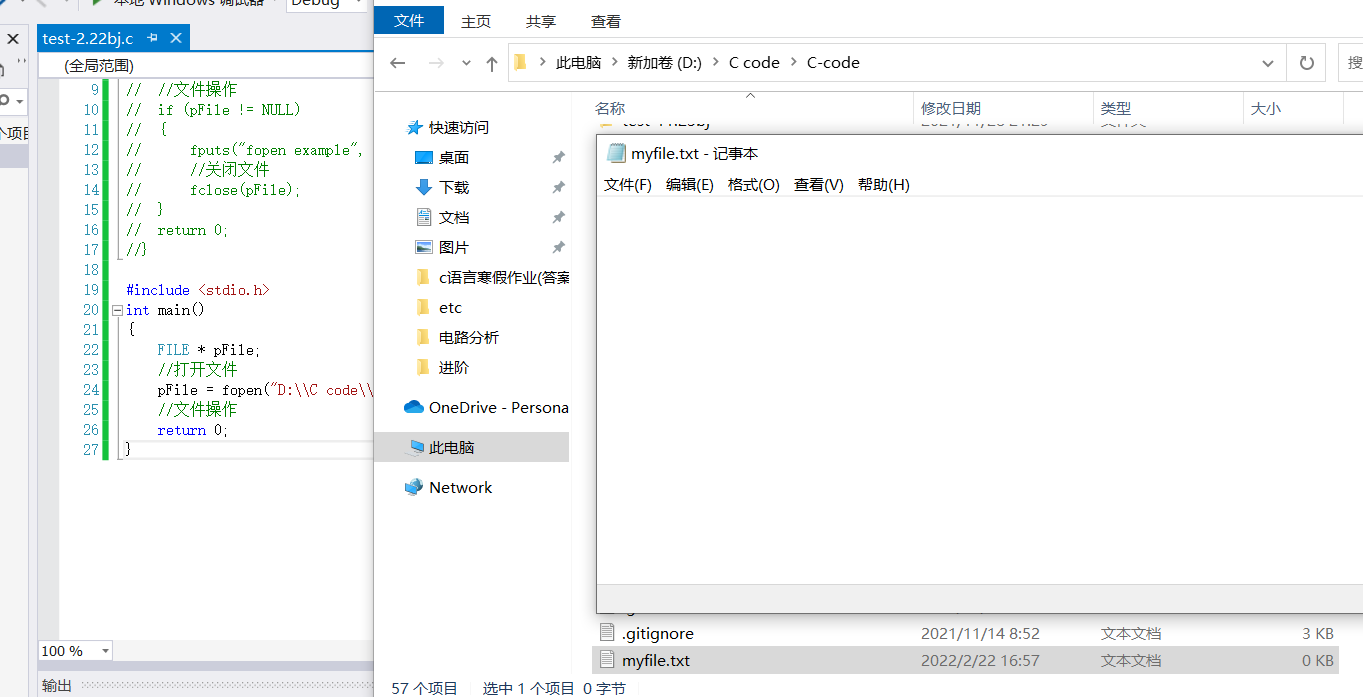Screen dimensions: 1363x697
Task: Open the 帮助(H) menu in Notepad
Action: [x=884, y=185]
